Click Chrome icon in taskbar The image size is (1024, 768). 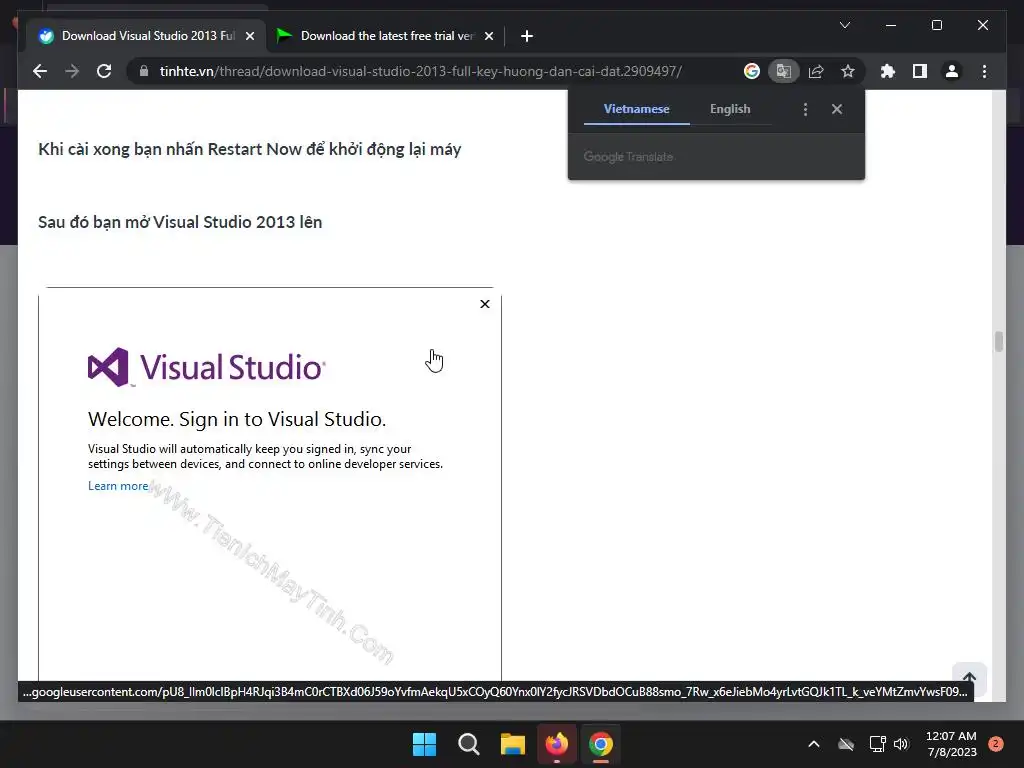(x=601, y=744)
